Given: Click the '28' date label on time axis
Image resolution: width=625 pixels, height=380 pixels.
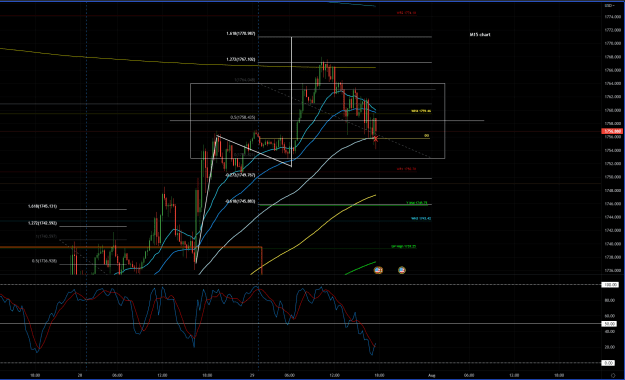Looking at the screenshot, I should pyautogui.click(x=80, y=375).
